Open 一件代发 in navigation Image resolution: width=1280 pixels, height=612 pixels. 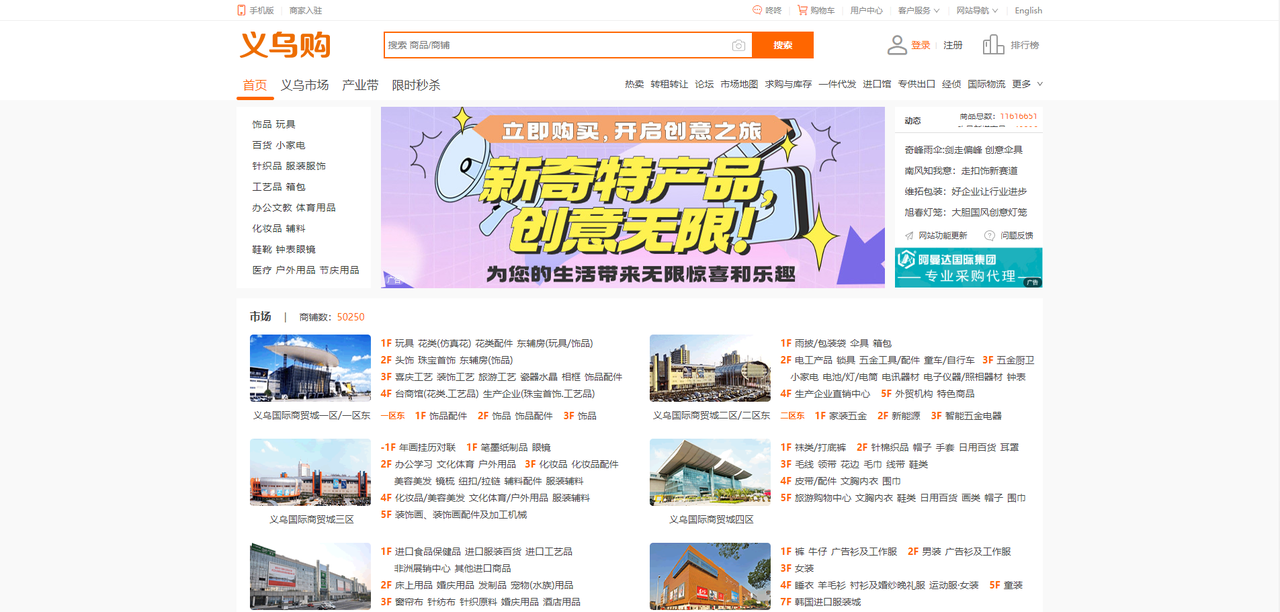pos(837,84)
